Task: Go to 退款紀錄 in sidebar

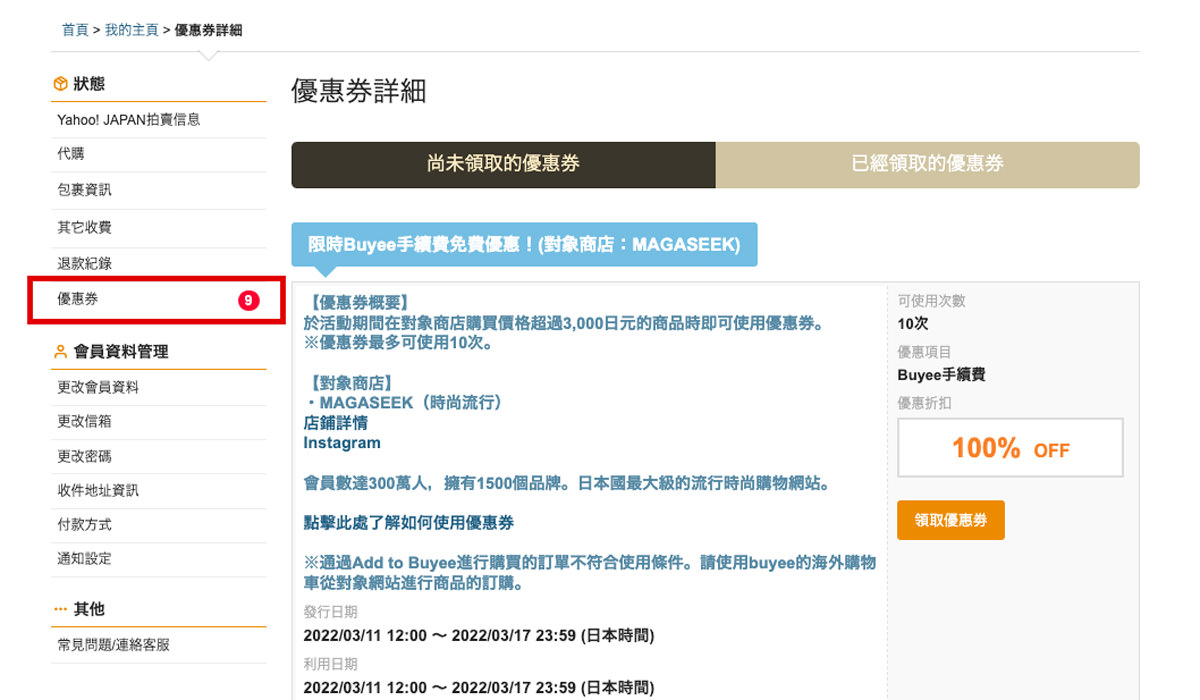Action: [84, 264]
